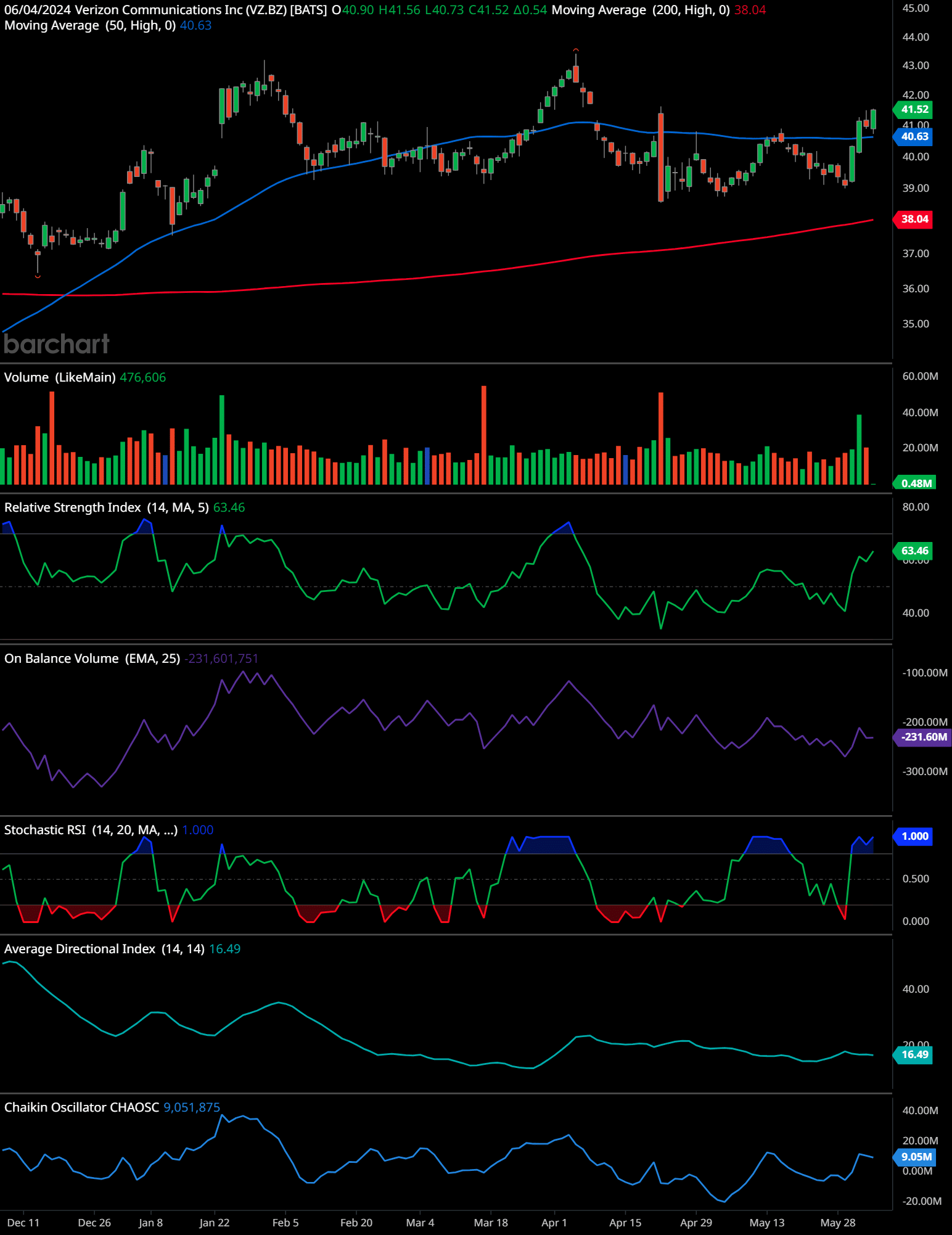
Task: Click the red 38.04 moving average tag
Action: coord(913,219)
